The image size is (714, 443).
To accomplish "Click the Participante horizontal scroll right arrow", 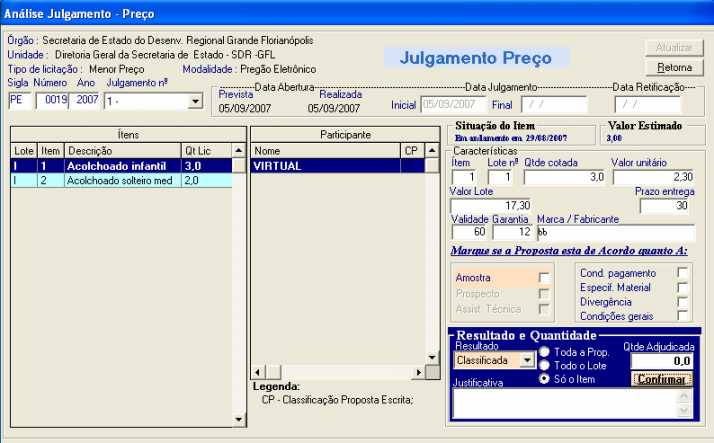I will 418,372.
